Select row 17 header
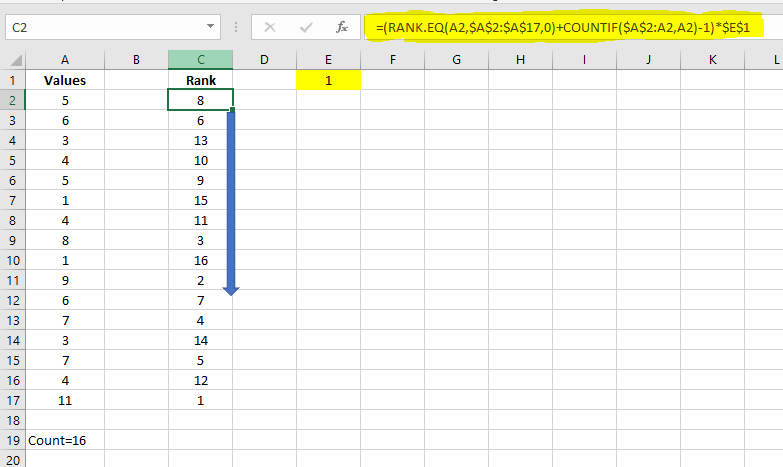The width and height of the screenshot is (783, 467). point(12,400)
